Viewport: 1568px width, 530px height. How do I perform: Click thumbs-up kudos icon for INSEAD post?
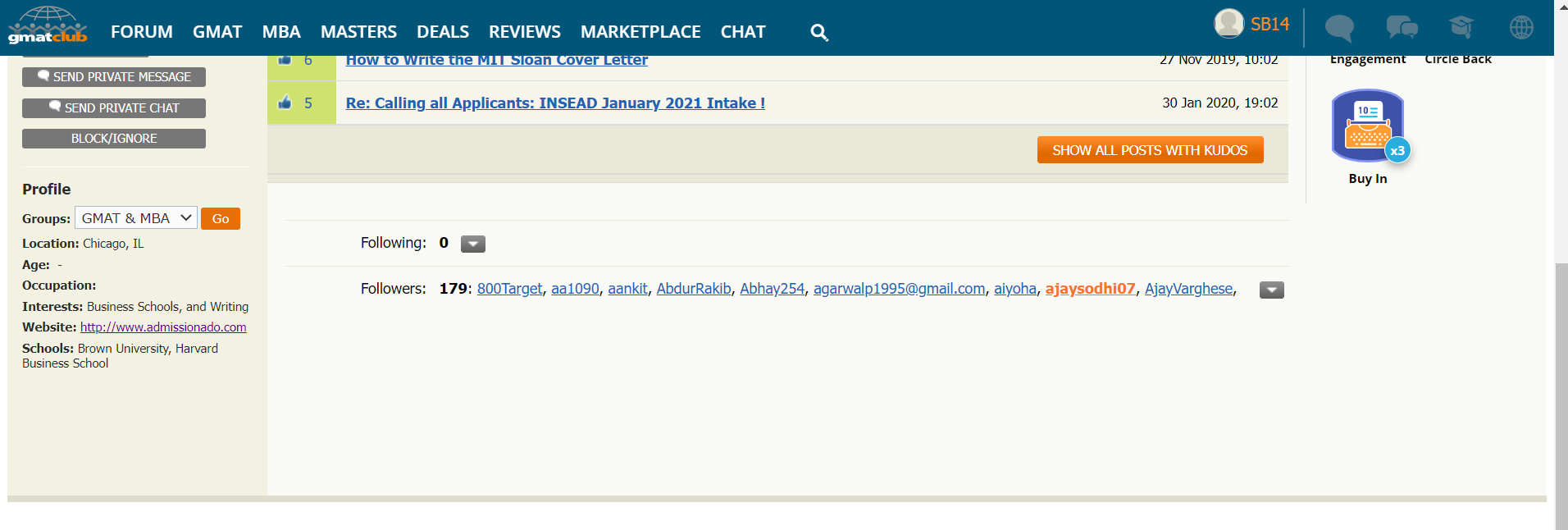[x=285, y=103]
